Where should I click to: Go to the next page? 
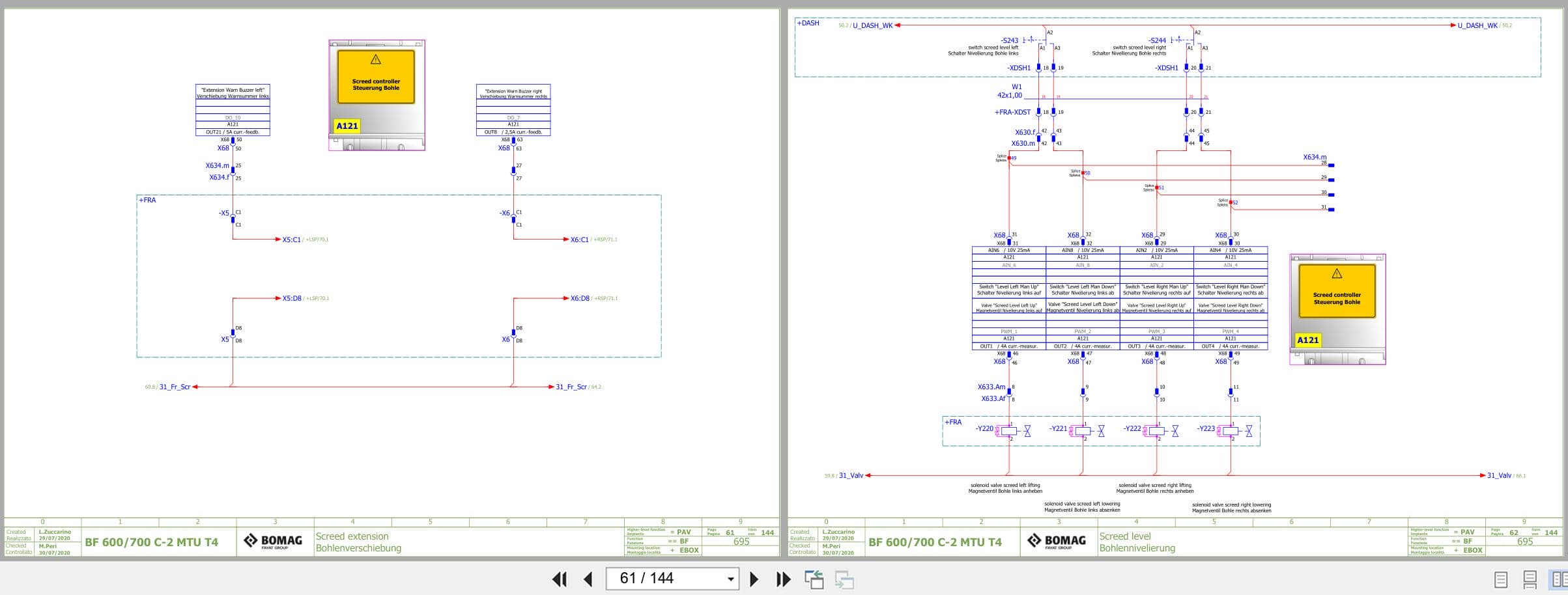754,579
